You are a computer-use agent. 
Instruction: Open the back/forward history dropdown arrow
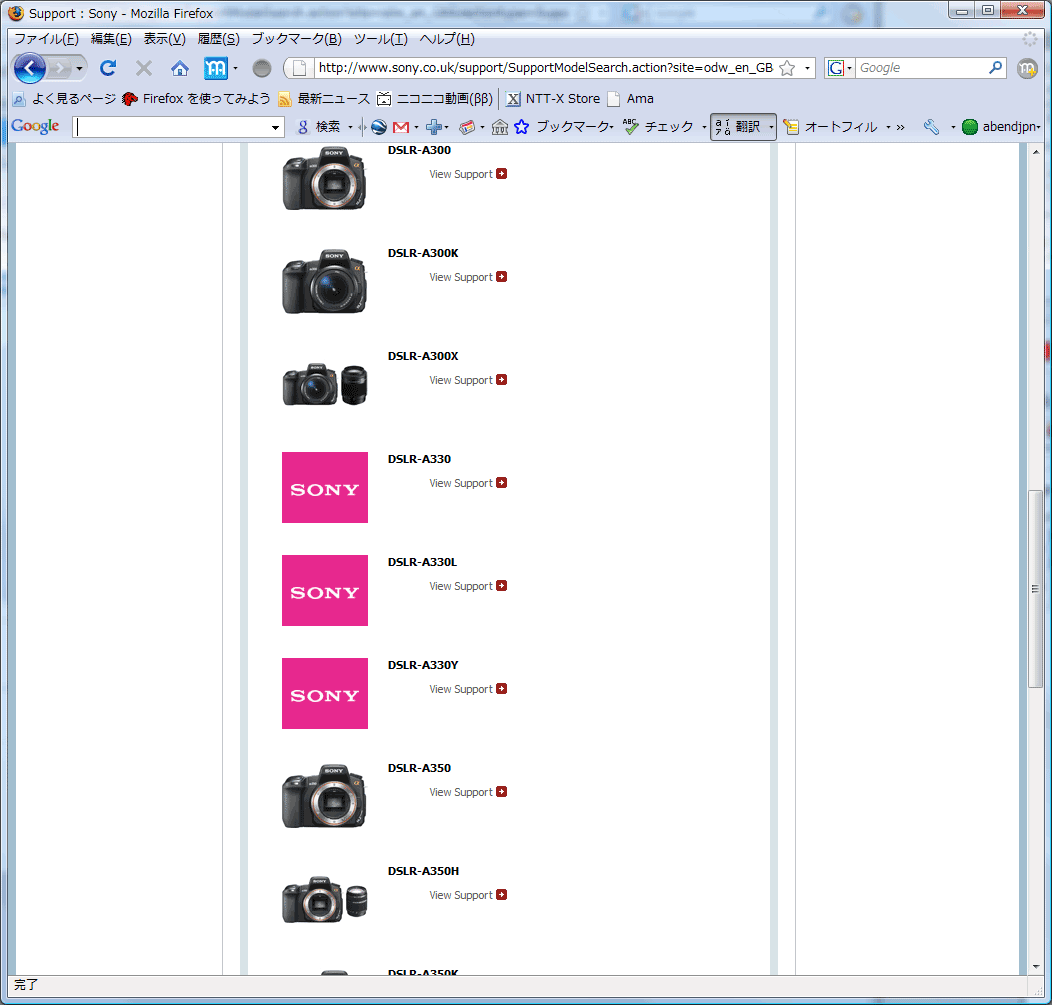point(79,68)
